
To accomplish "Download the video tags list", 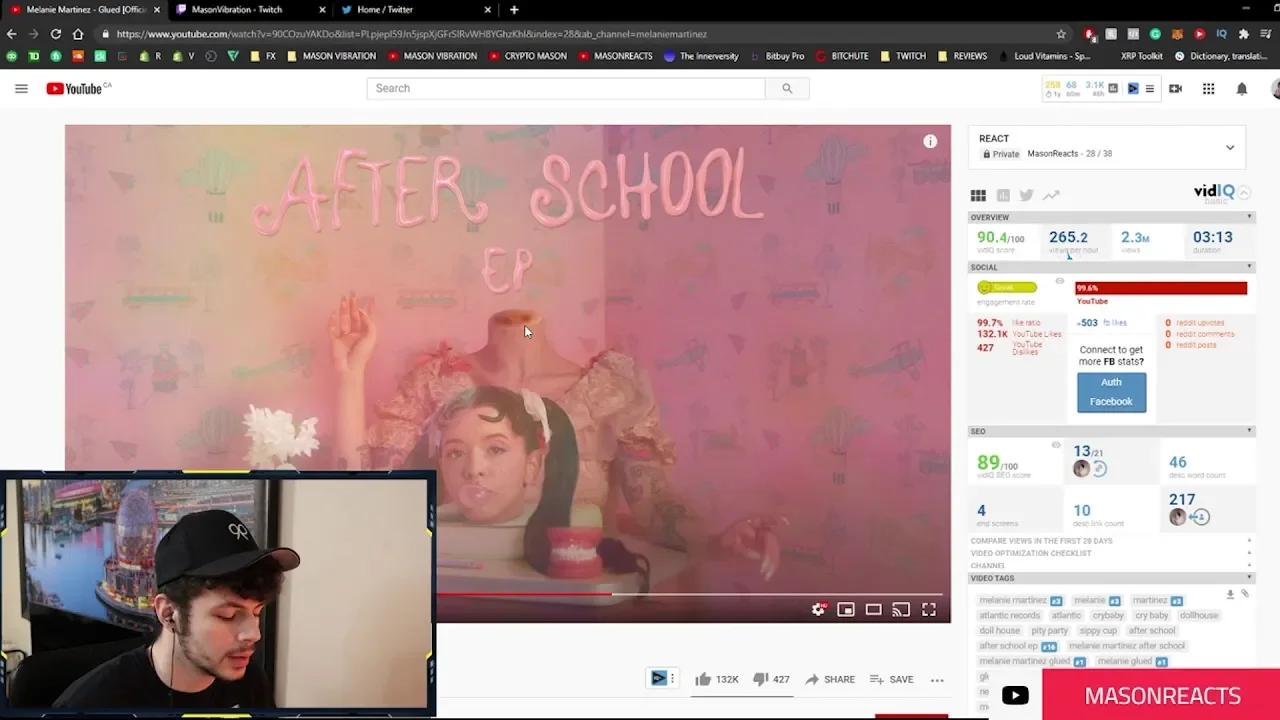I will coord(1230,594).
